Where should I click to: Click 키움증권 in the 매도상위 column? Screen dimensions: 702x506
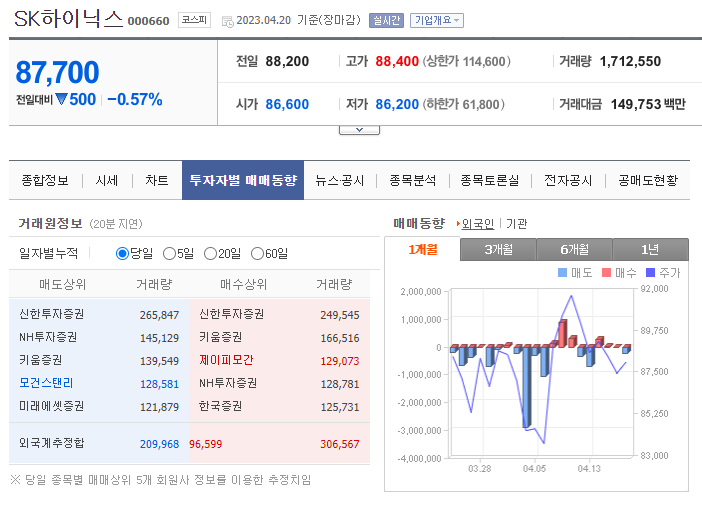pos(40,360)
